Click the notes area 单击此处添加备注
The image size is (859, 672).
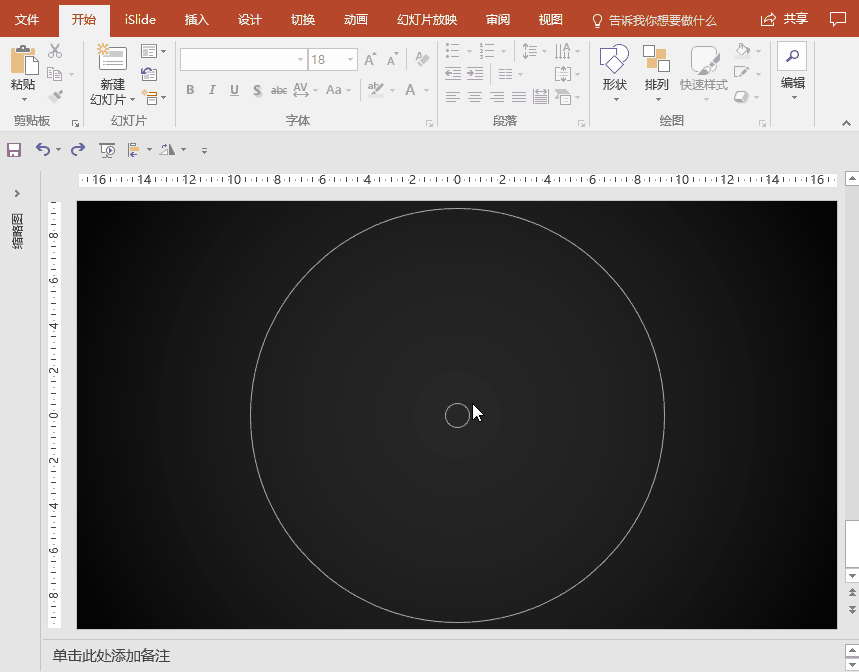point(112,656)
